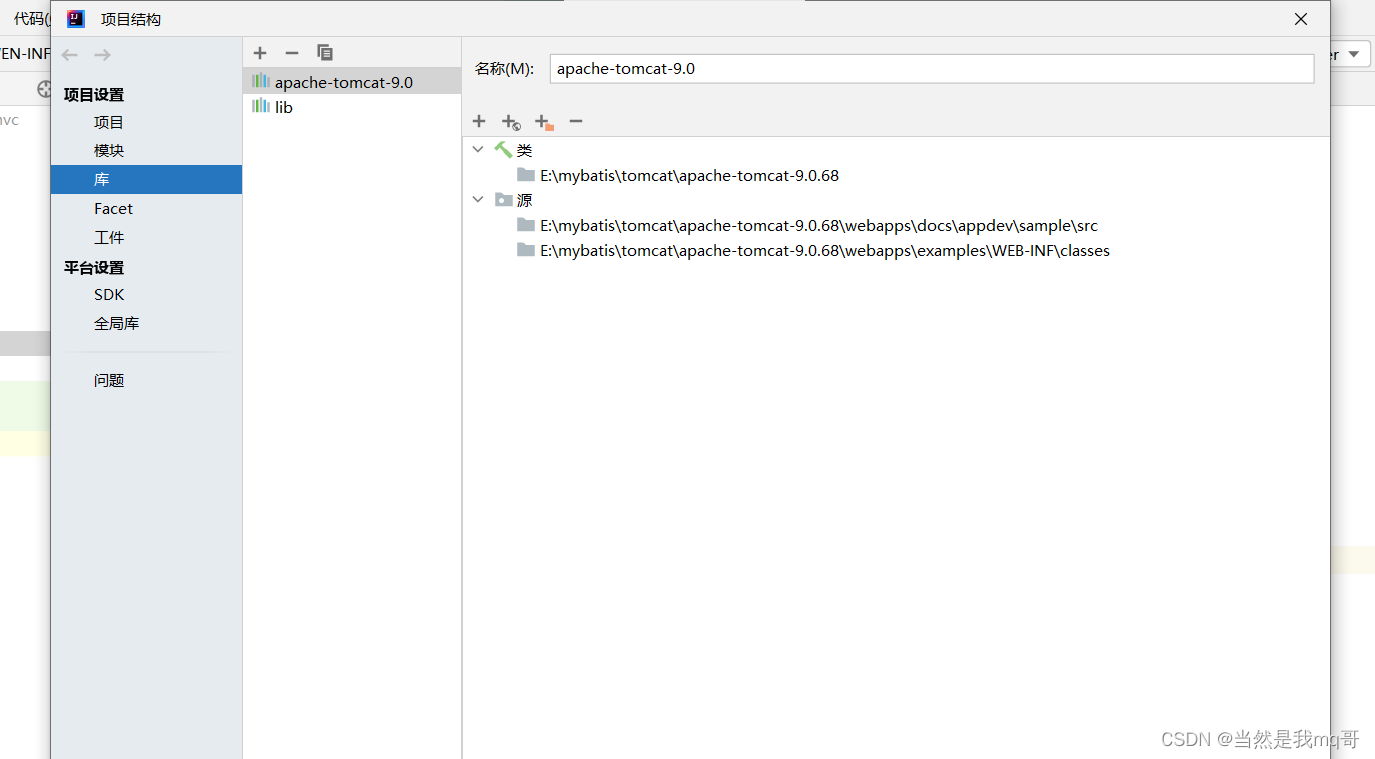The height and width of the screenshot is (759, 1375).
Task: Select the apache-tomcat-9.0 library icon
Action: pyautogui.click(x=261, y=81)
